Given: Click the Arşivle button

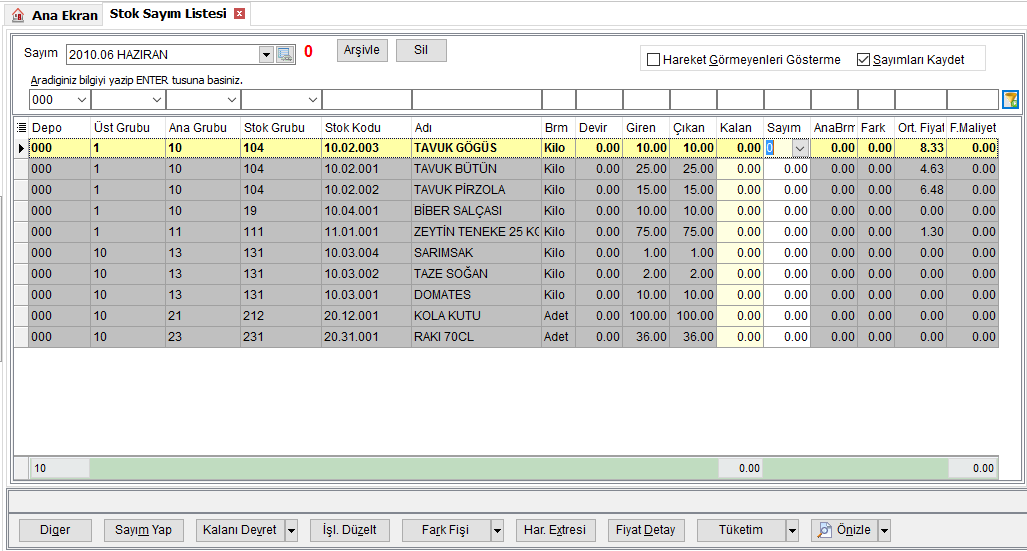Looking at the screenshot, I should [362, 50].
